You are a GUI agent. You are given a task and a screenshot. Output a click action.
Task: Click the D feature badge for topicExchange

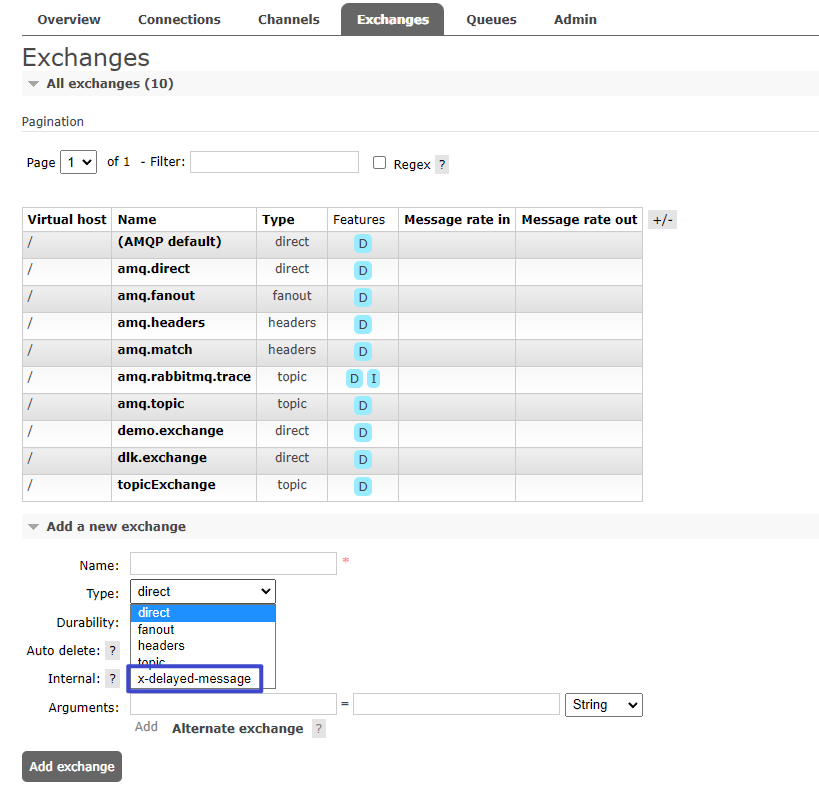pyautogui.click(x=362, y=486)
